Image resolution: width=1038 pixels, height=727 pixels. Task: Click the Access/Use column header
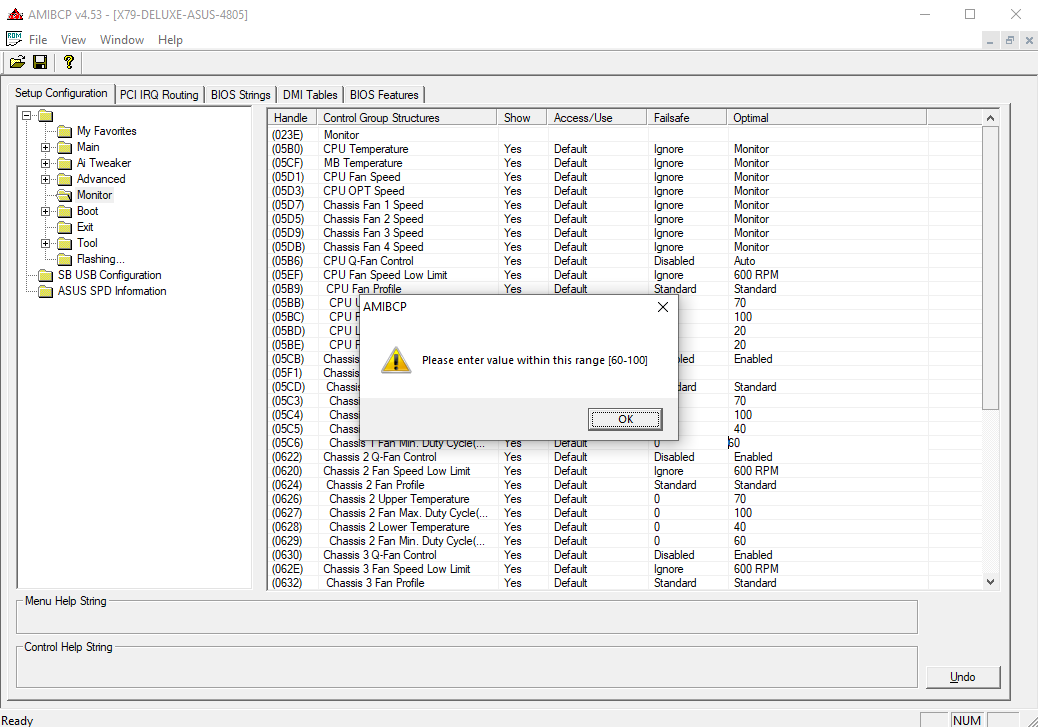596,118
